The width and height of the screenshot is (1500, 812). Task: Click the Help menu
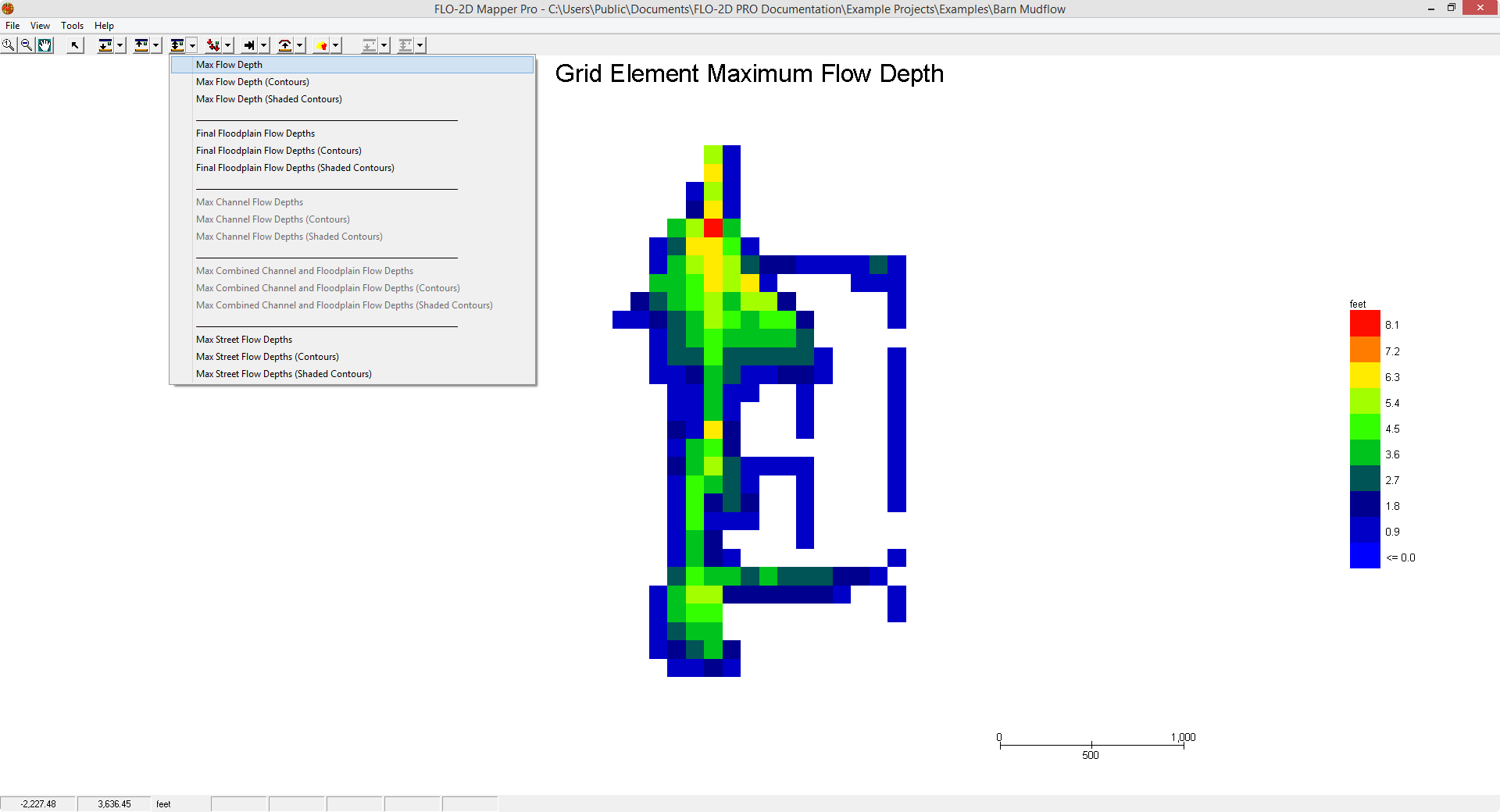tap(104, 26)
